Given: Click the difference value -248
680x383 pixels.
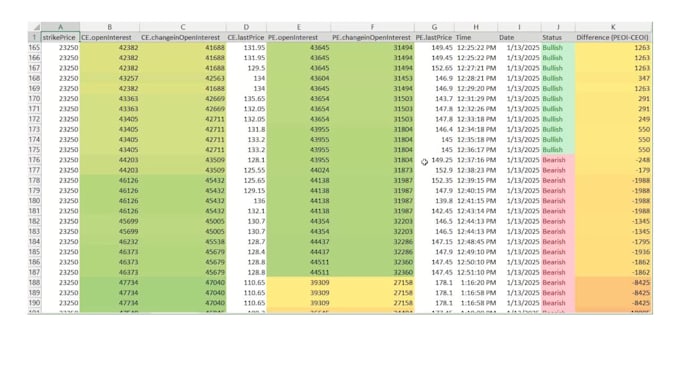Looking at the screenshot, I should [x=613, y=160].
